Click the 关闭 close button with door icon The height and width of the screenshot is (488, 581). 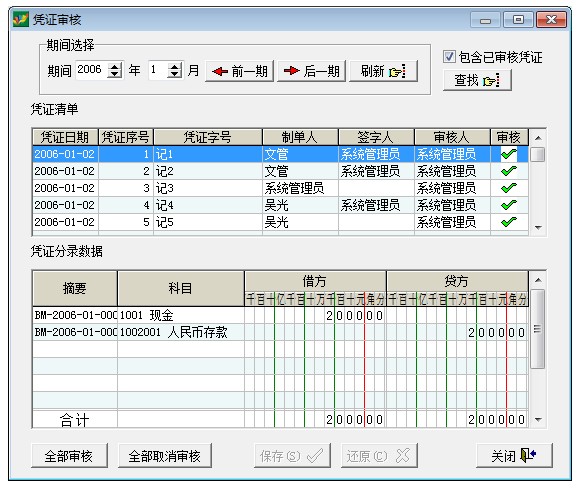click(514, 455)
